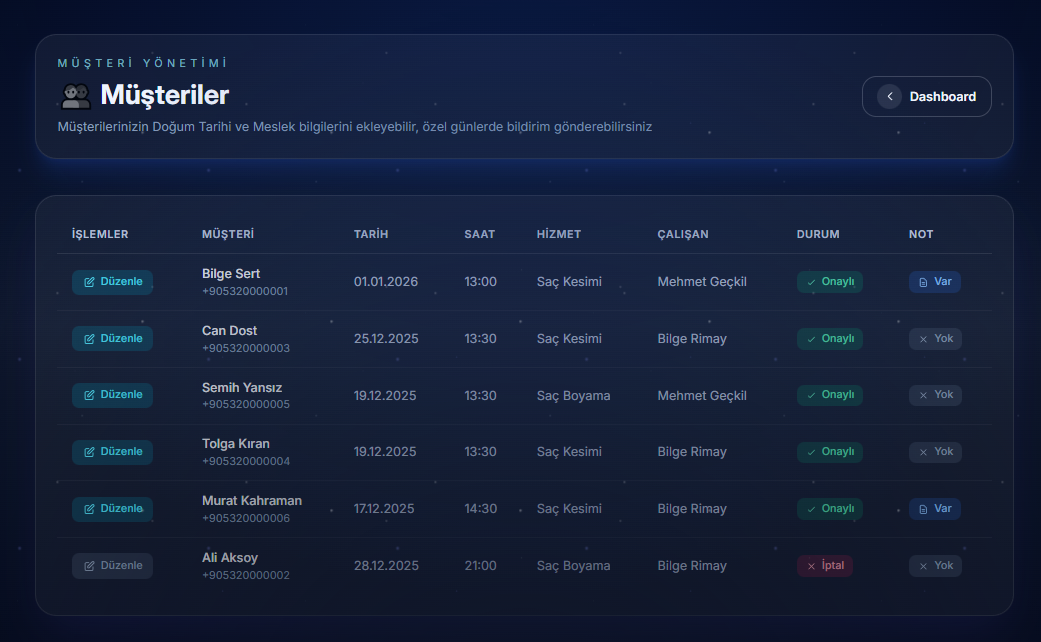Click the X icon in Ali Aksoy's İptal badge

(x=811, y=566)
